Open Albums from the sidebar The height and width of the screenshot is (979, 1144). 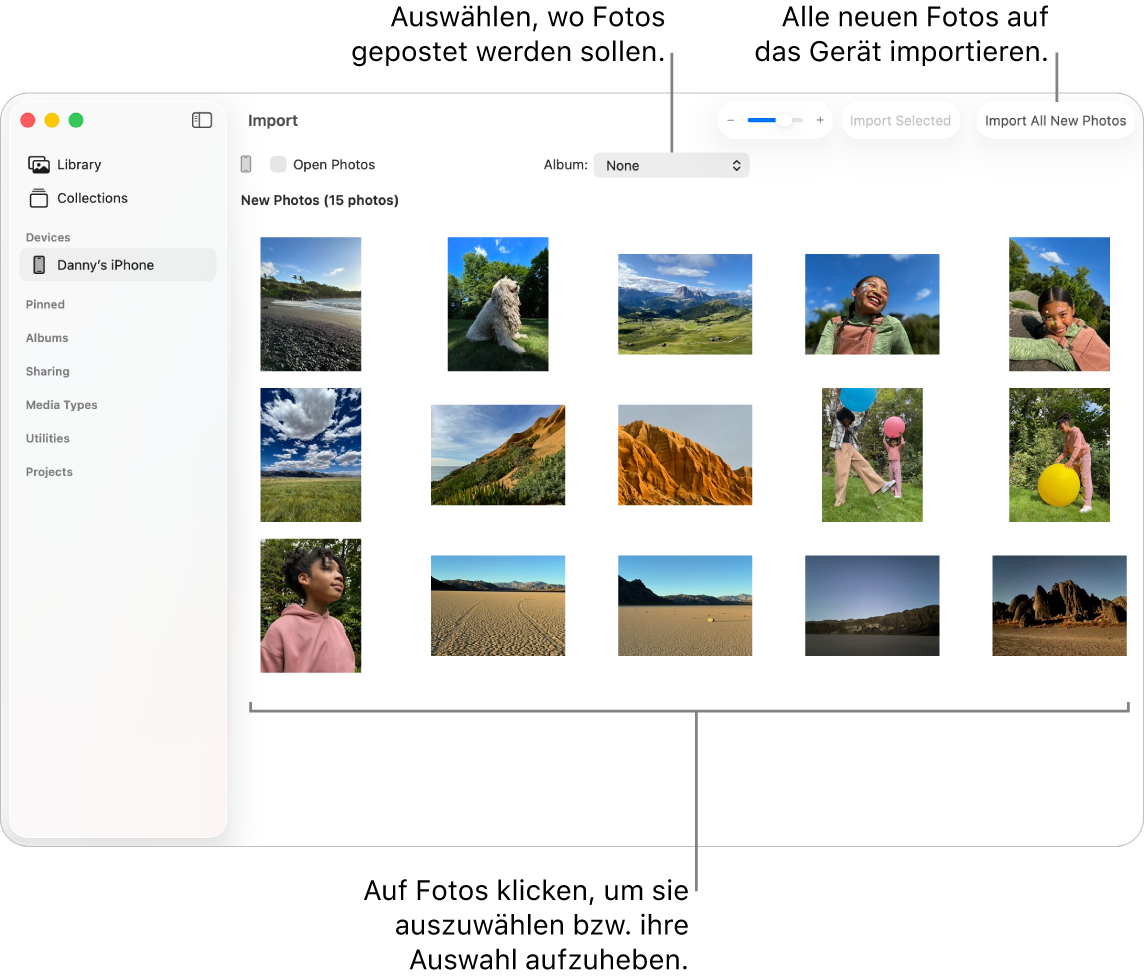(x=47, y=338)
